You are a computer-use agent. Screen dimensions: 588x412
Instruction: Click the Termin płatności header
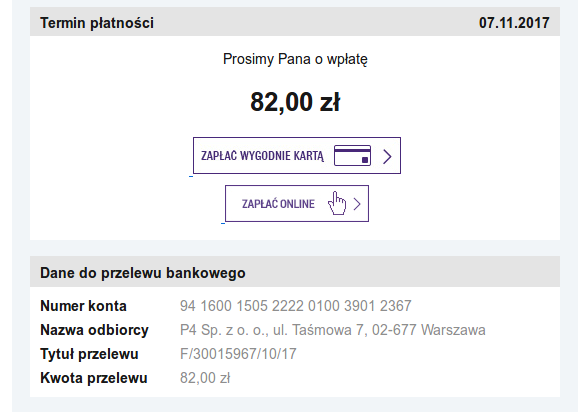[97, 23]
